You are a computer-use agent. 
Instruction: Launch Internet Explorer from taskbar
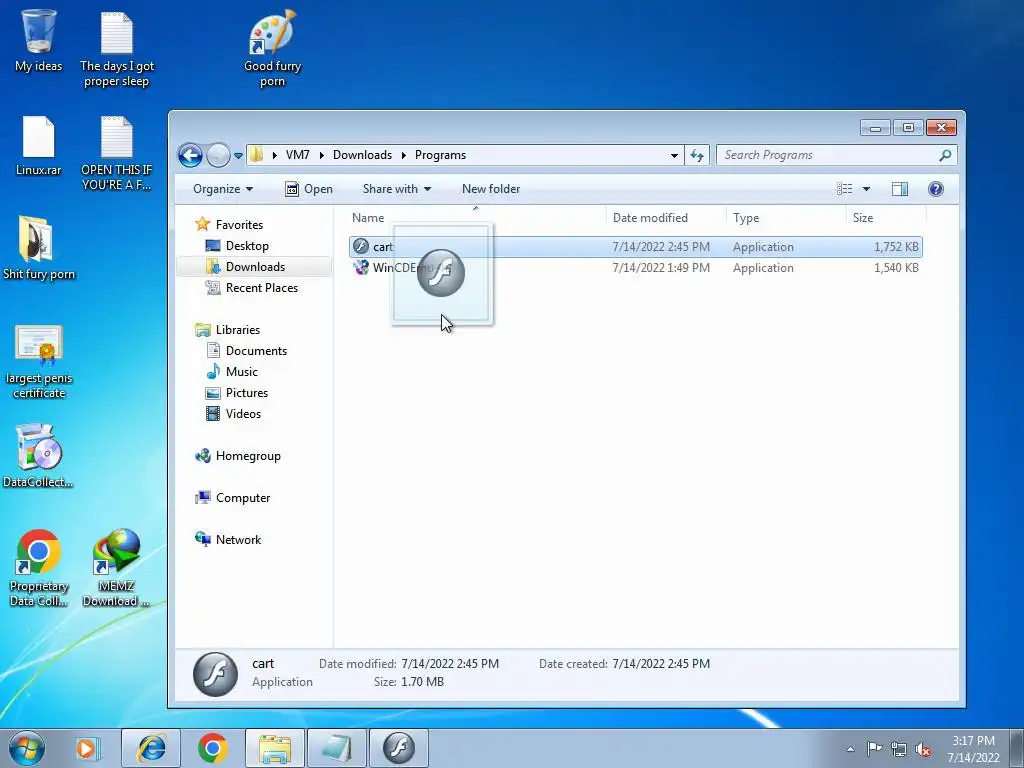click(151, 748)
